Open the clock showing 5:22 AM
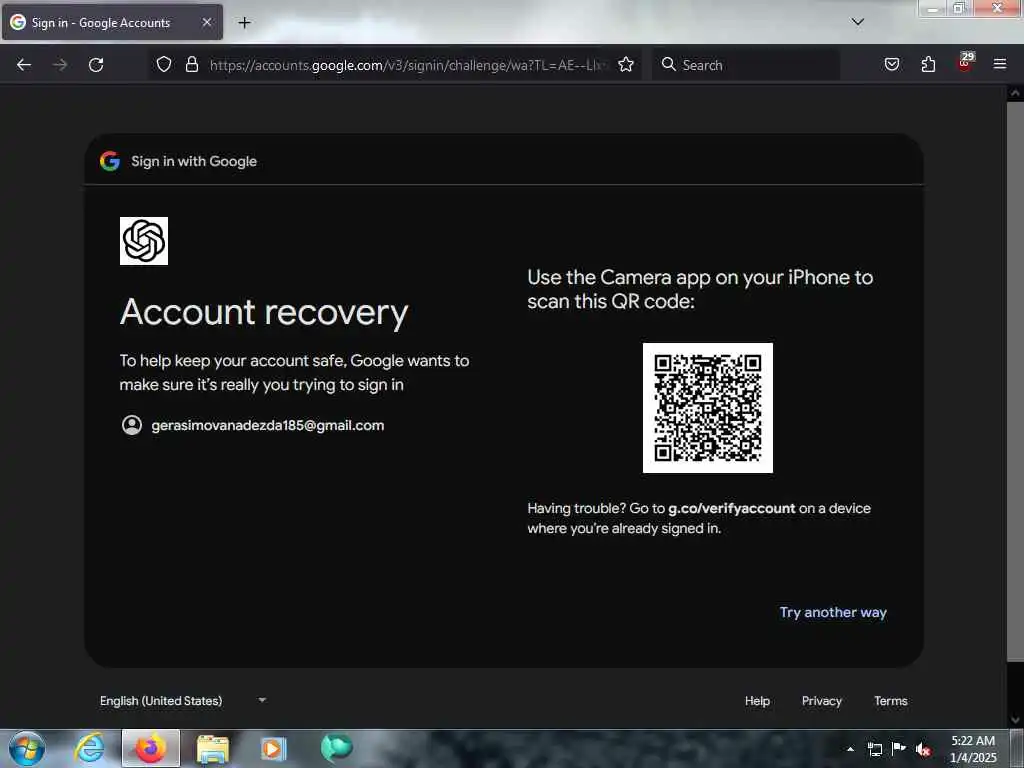1024x768 pixels. click(x=973, y=749)
